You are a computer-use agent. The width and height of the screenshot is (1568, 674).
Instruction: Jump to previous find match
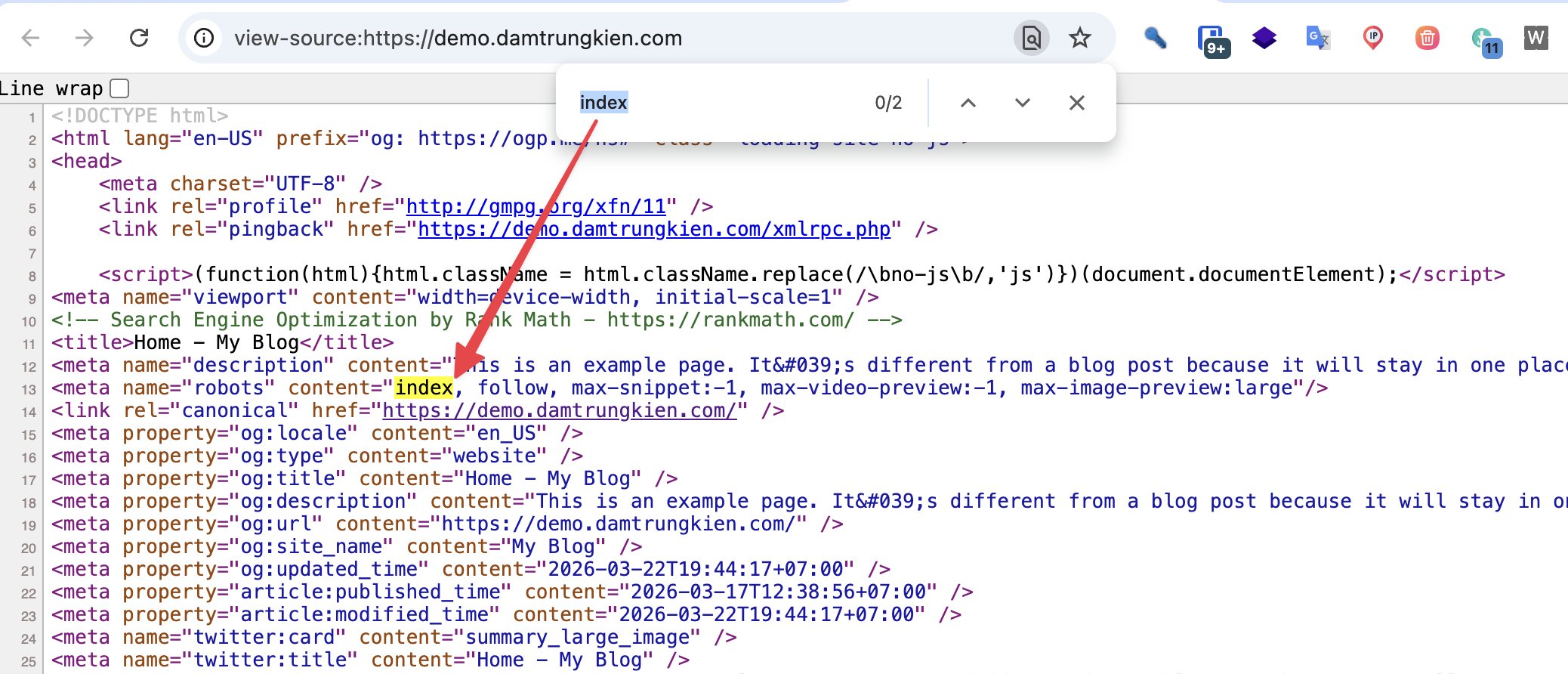coord(968,103)
